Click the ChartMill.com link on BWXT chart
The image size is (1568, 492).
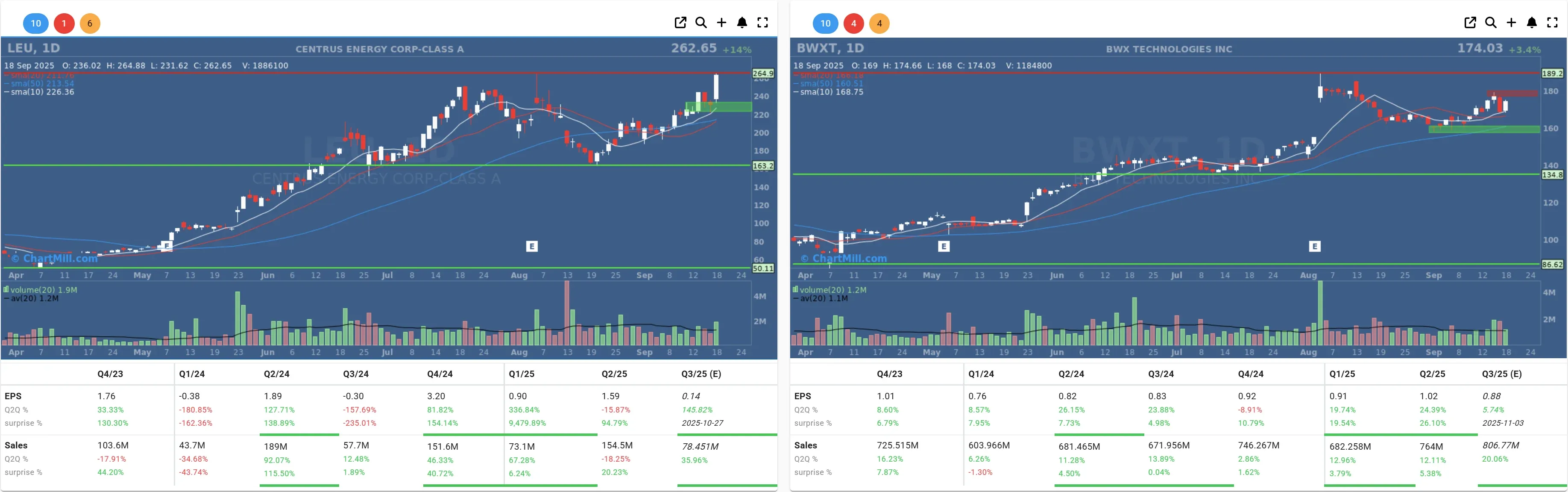(x=844, y=258)
